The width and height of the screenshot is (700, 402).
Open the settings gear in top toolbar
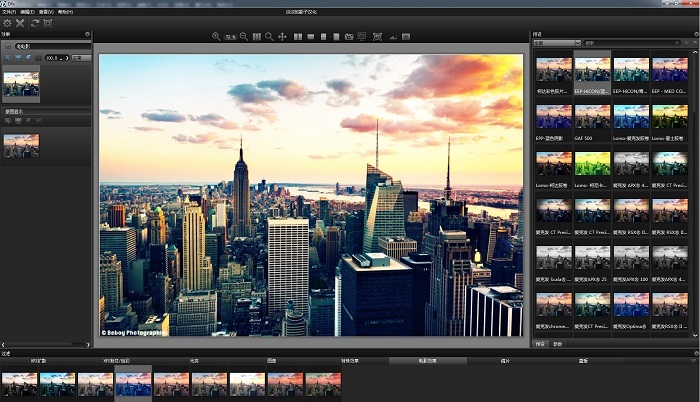8,22
